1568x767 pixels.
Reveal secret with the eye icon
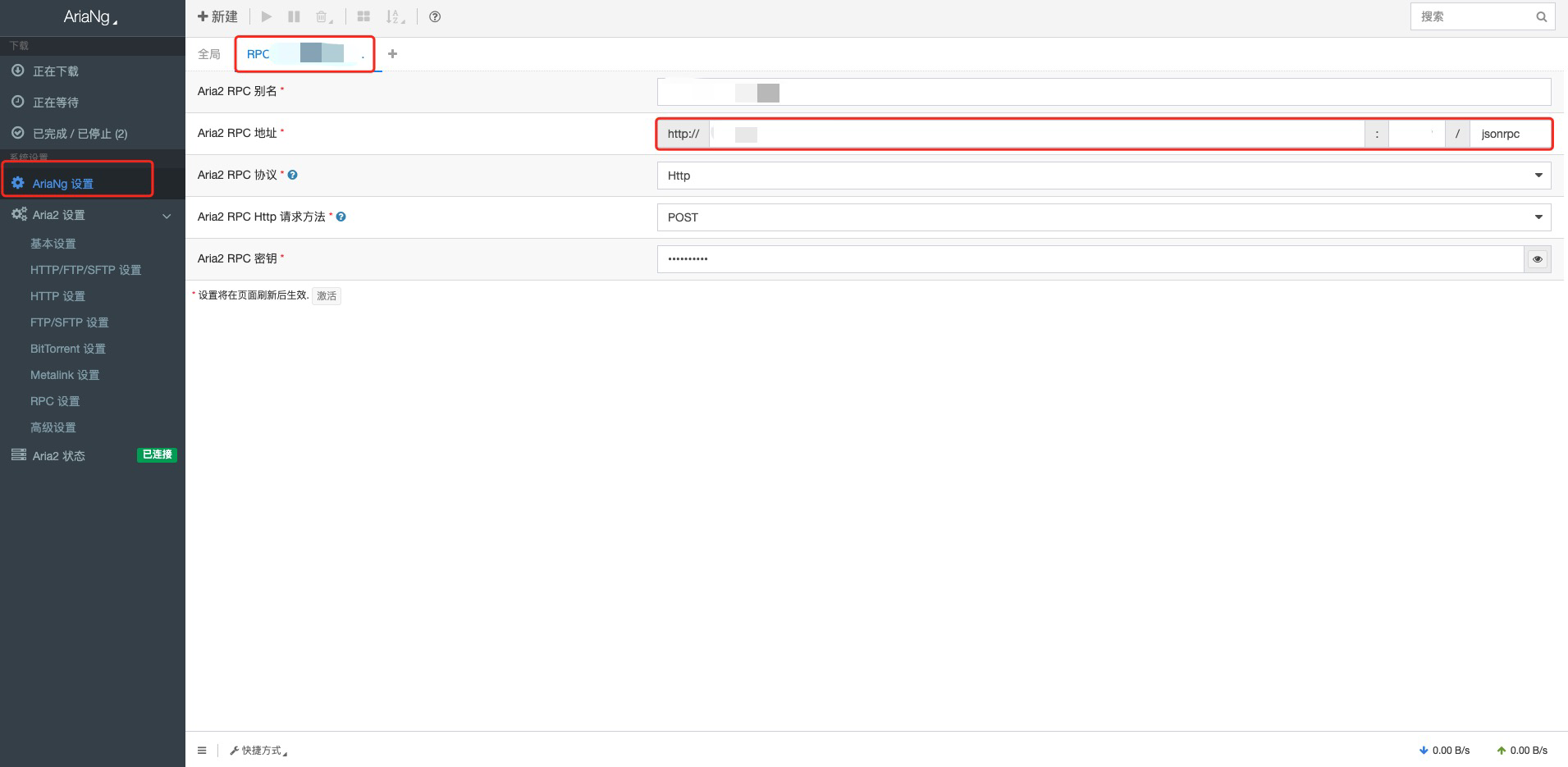[1538, 259]
